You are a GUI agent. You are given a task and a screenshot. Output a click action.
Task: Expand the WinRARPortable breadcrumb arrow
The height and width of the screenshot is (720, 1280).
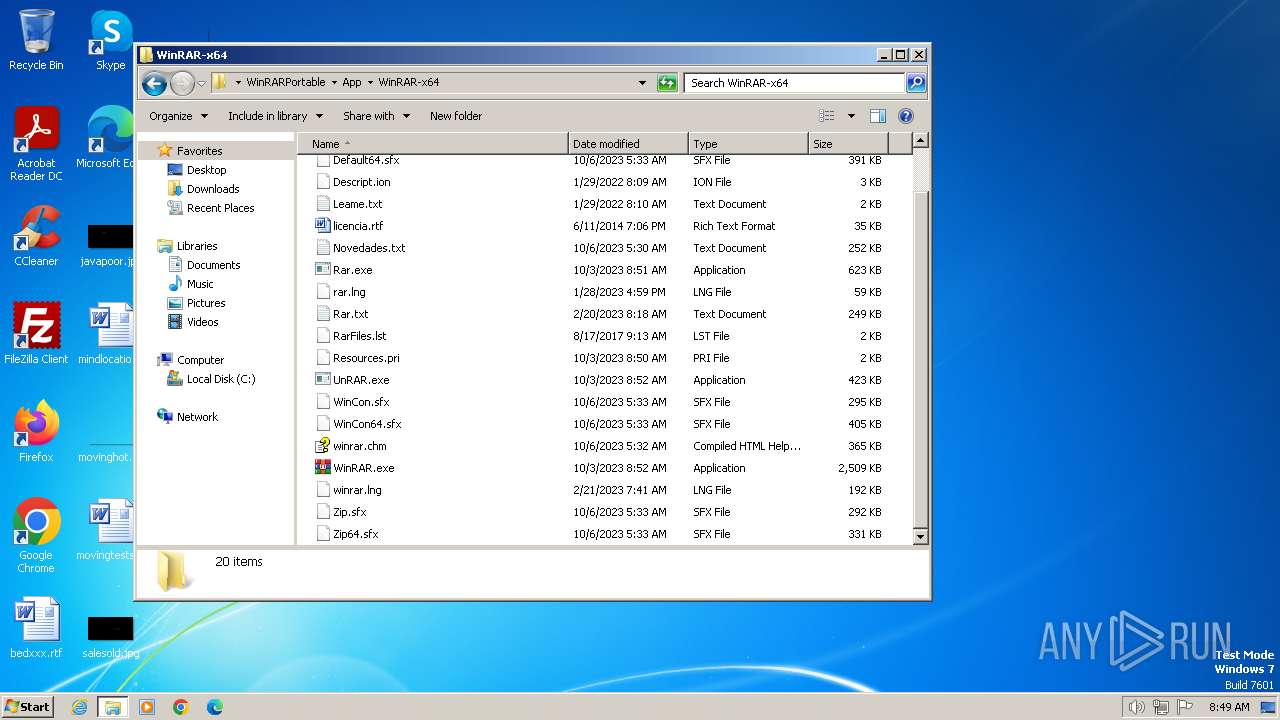point(333,83)
